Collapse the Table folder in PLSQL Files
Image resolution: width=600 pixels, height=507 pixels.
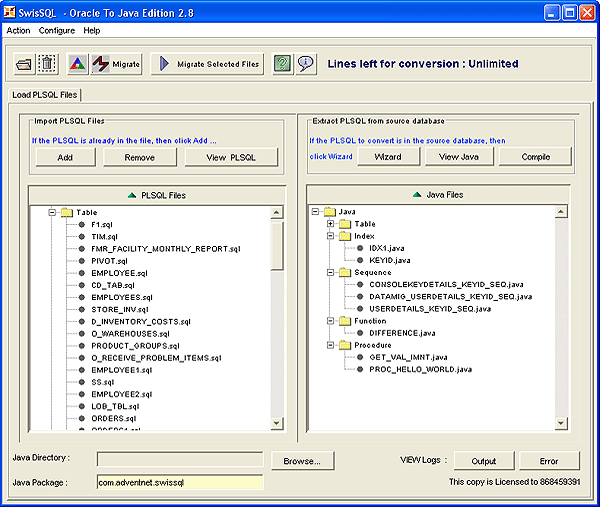[x=52, y=212]
